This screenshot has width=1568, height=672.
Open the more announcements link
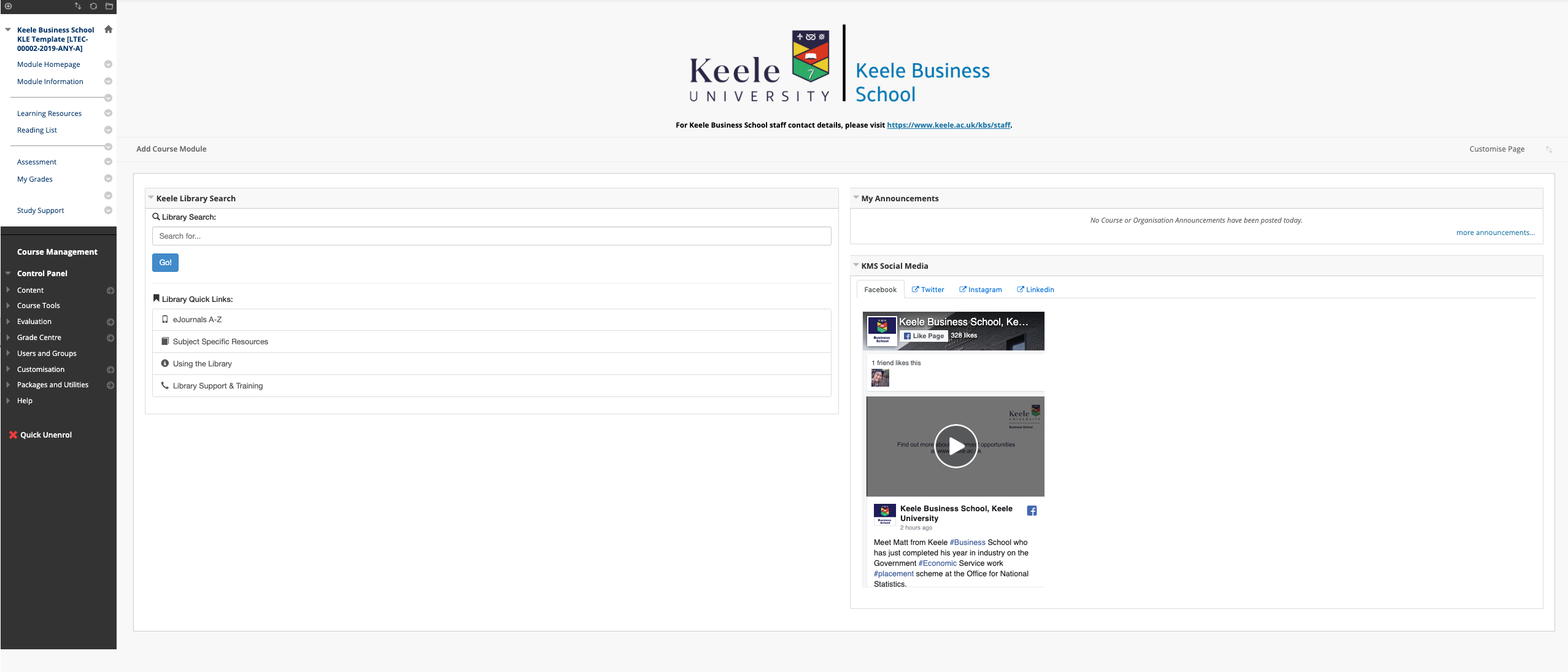pyautogui.click(x=1495, y=232)
